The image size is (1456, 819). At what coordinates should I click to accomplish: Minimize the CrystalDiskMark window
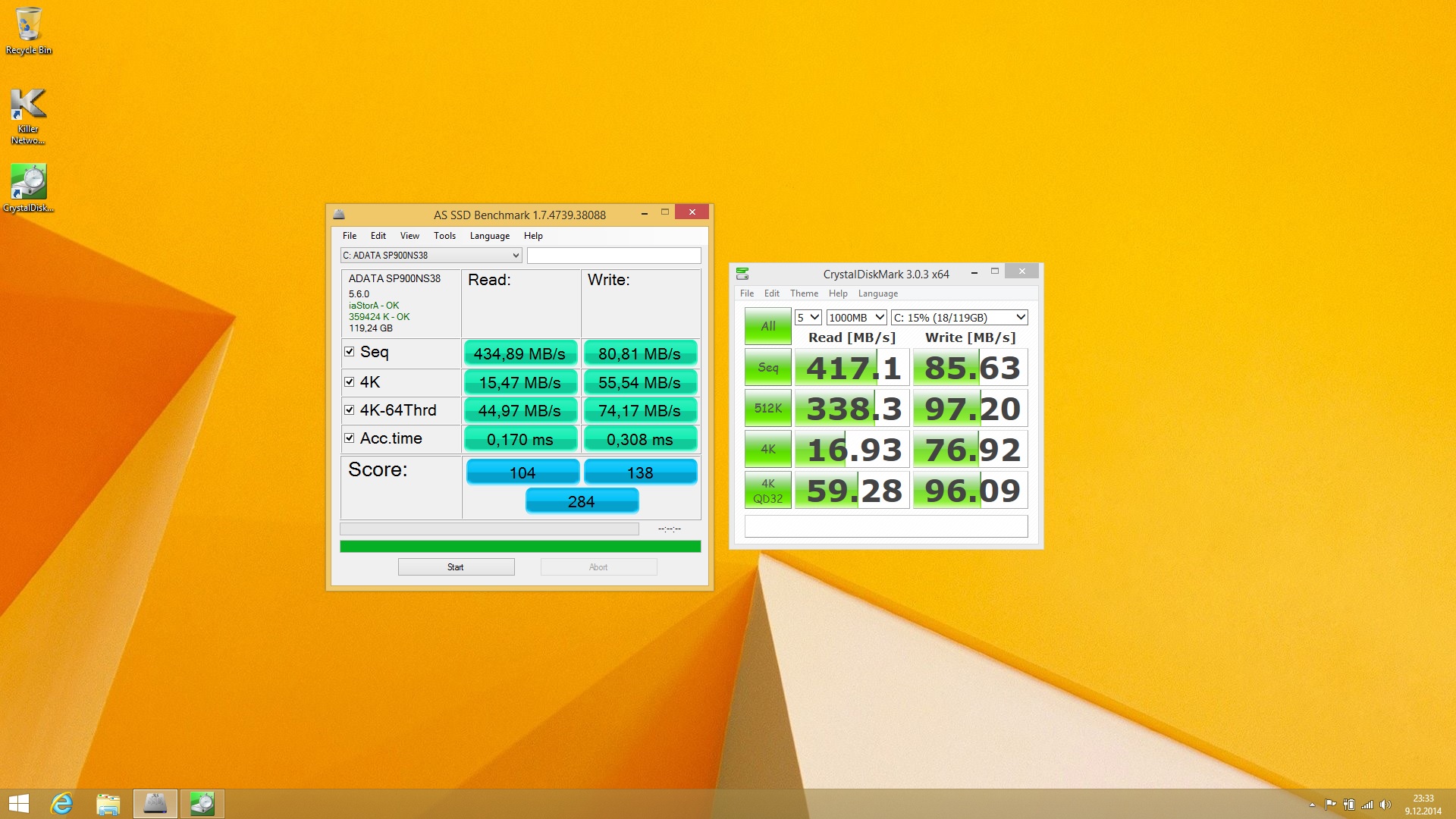pos(974,272)
